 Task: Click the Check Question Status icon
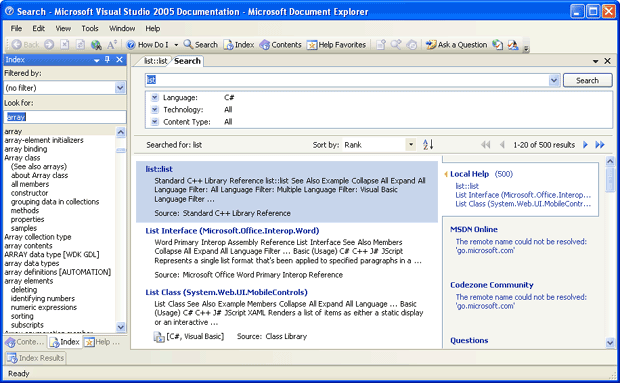click(497, 45)
